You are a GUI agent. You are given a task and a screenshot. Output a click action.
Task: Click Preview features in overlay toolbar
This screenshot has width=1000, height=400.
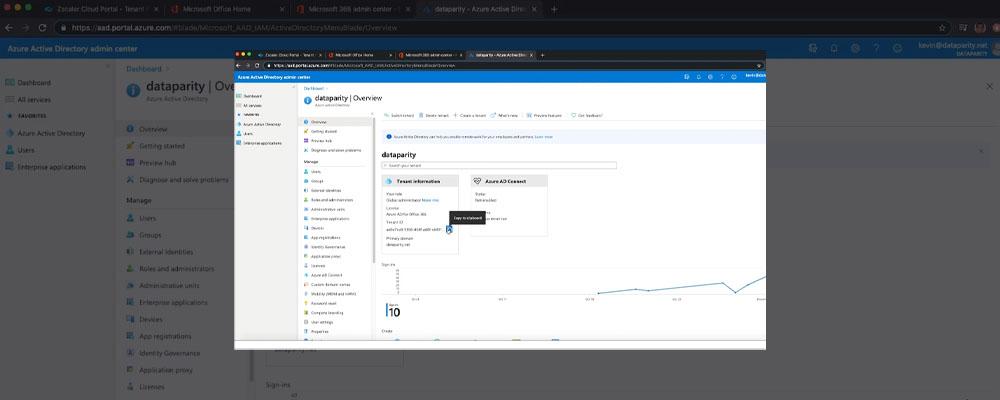(x=544, y=115)
